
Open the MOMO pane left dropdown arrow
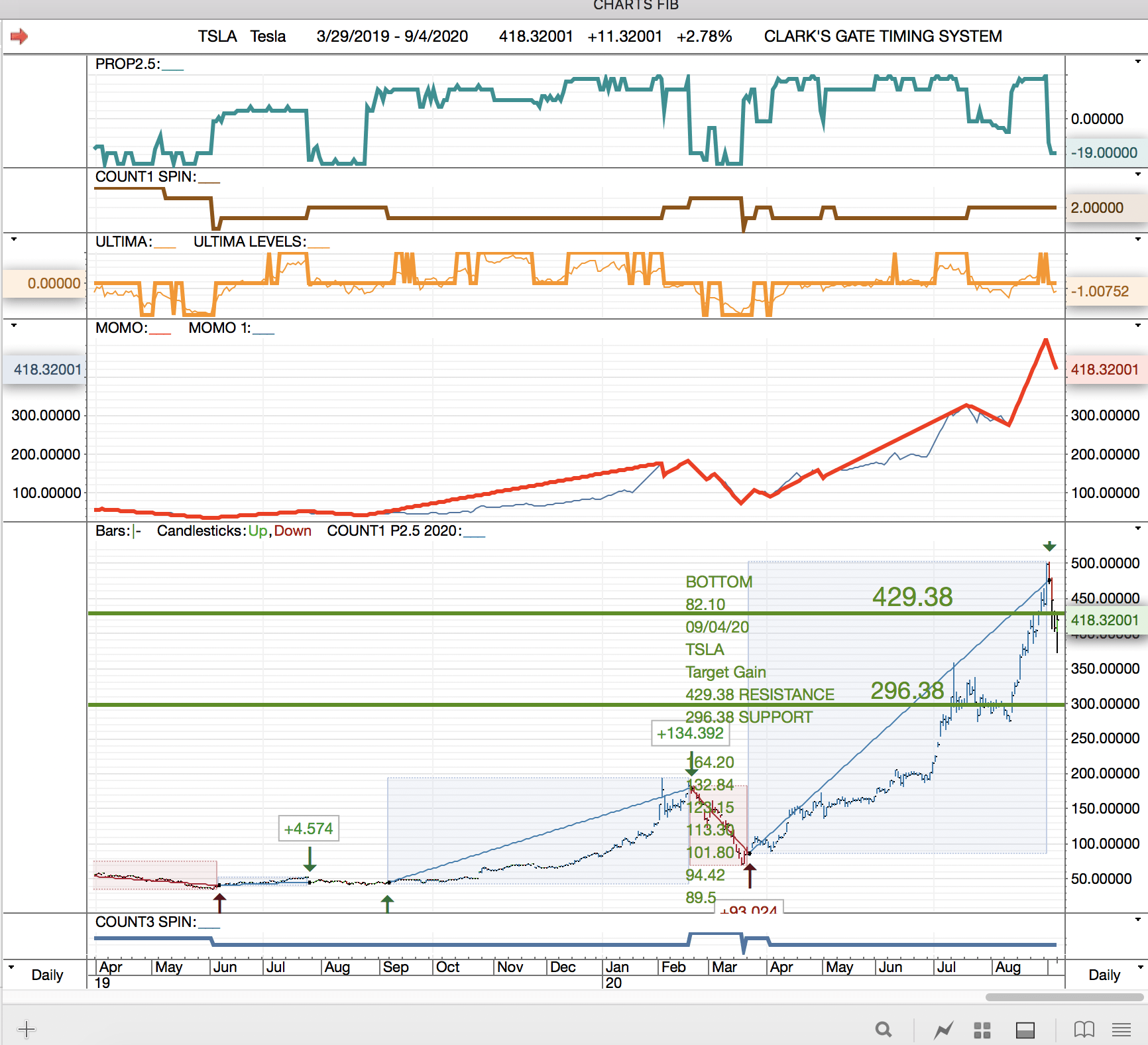click(13, 326)
